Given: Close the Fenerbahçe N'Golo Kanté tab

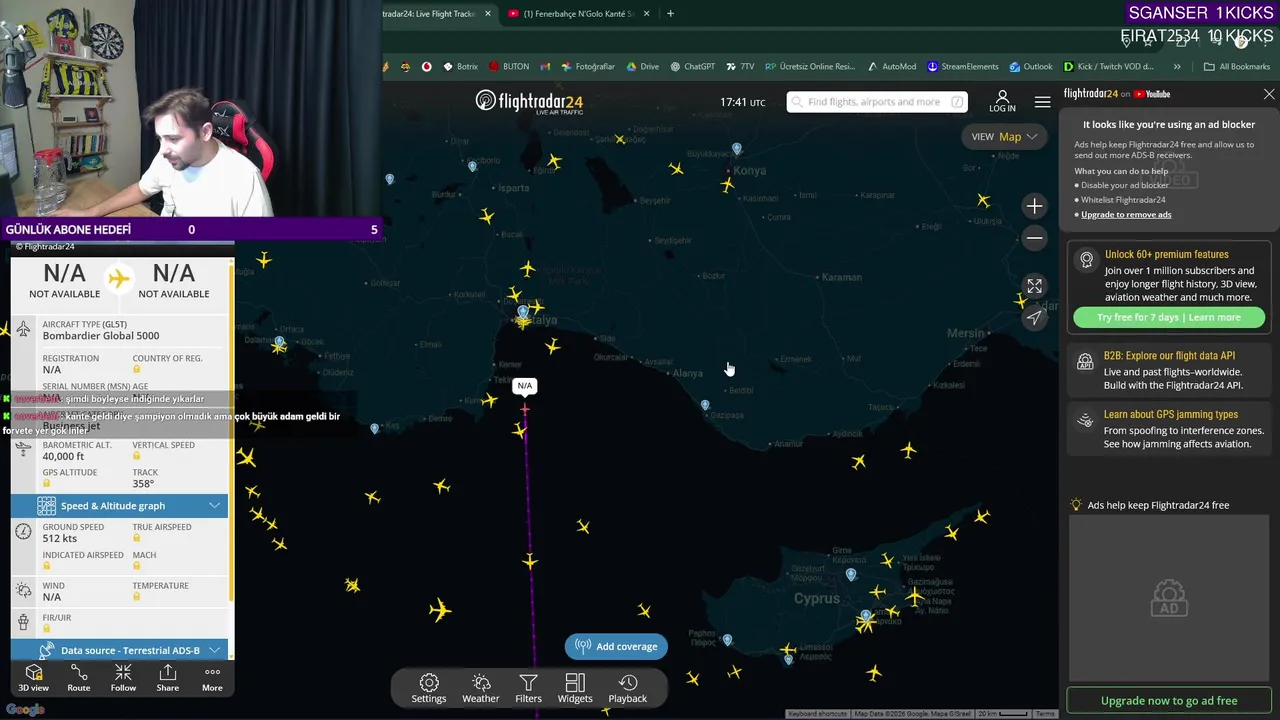Looking at the screenshot, I should click(x=647, y=14).
